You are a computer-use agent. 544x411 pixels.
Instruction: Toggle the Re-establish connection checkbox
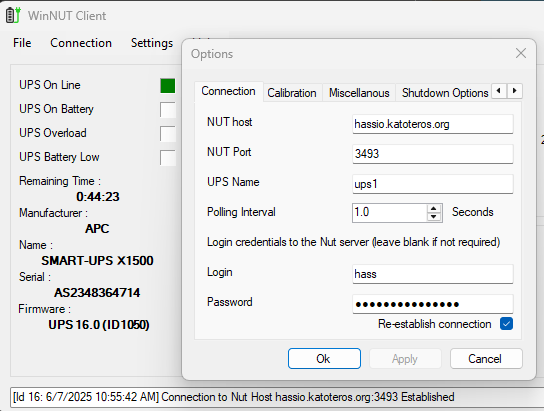tap(506, 324)
